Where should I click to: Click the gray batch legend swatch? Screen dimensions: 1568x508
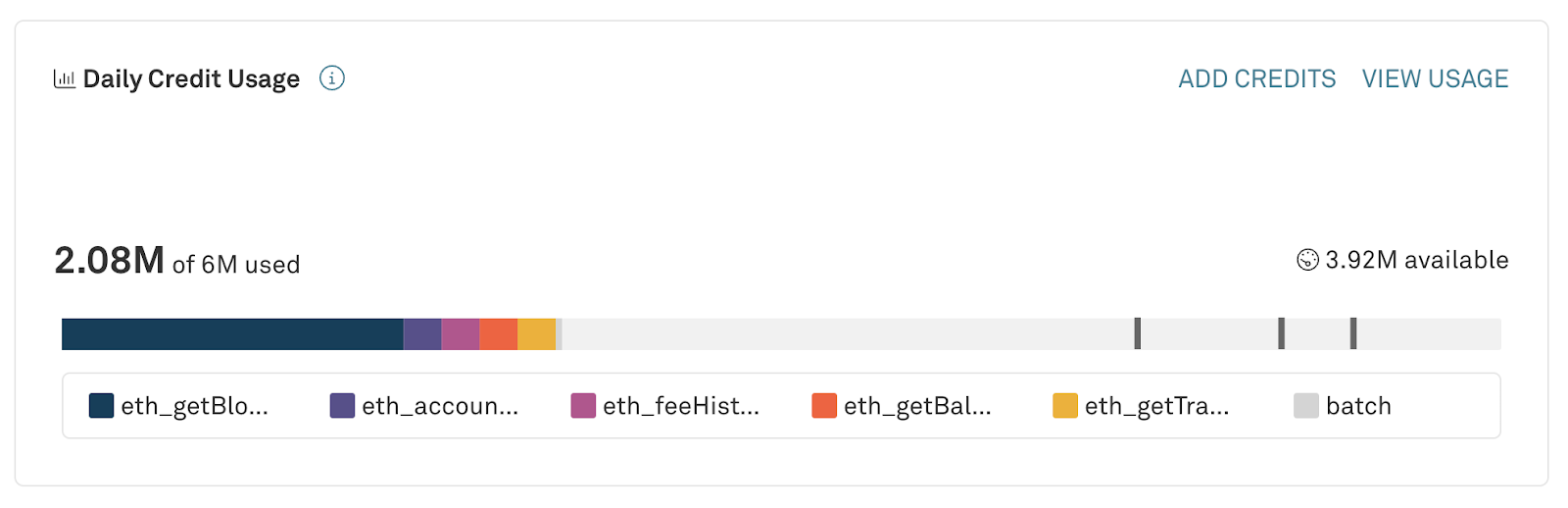click(1306, 406)
